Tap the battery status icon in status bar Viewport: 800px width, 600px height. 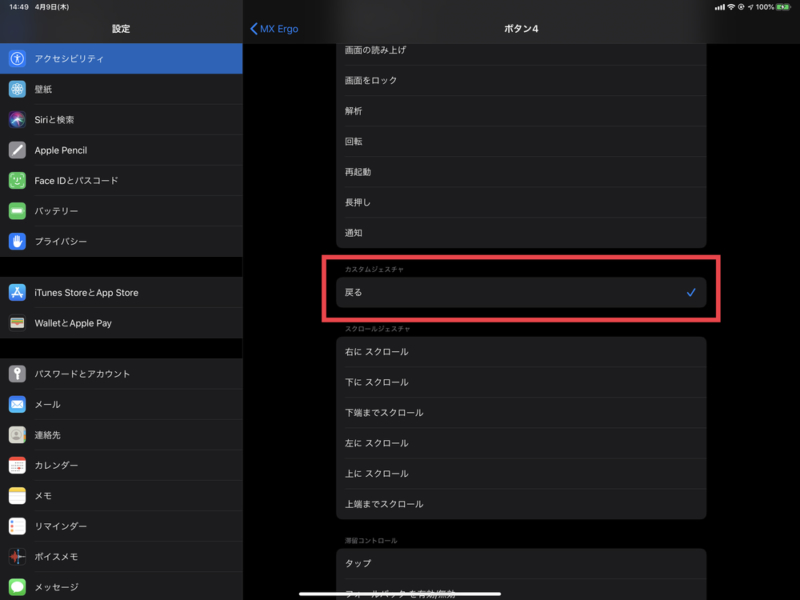783,7
